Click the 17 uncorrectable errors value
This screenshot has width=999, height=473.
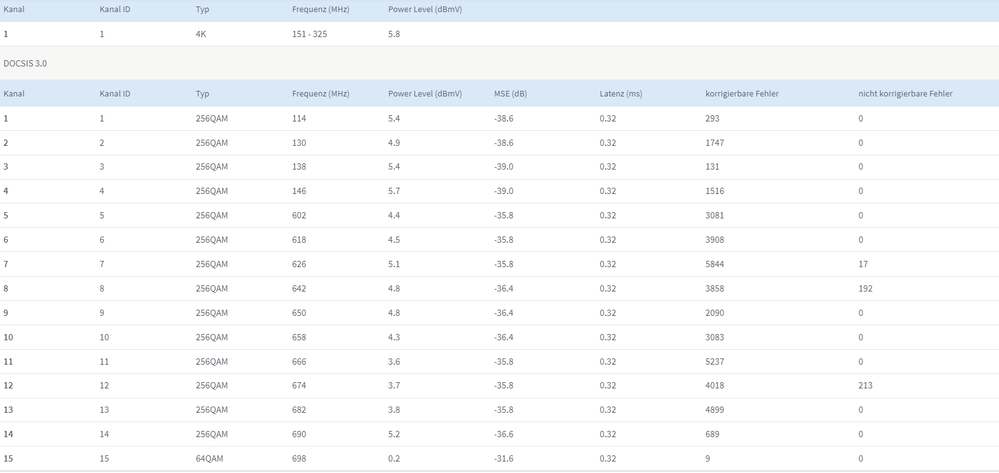click(863, 265)
